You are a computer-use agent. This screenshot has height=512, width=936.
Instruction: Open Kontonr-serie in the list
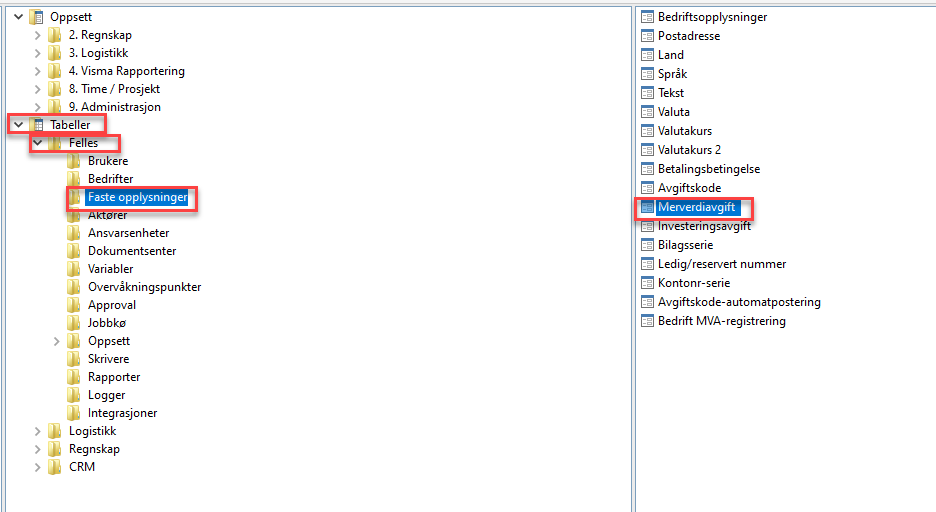[x=694, y=283]
